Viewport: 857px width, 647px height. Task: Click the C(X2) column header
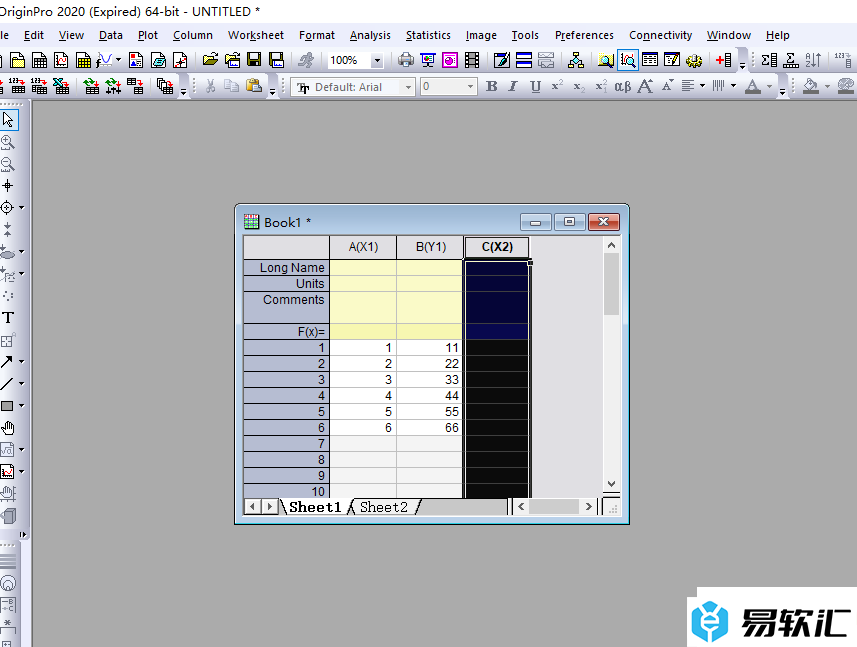[497, 247]
